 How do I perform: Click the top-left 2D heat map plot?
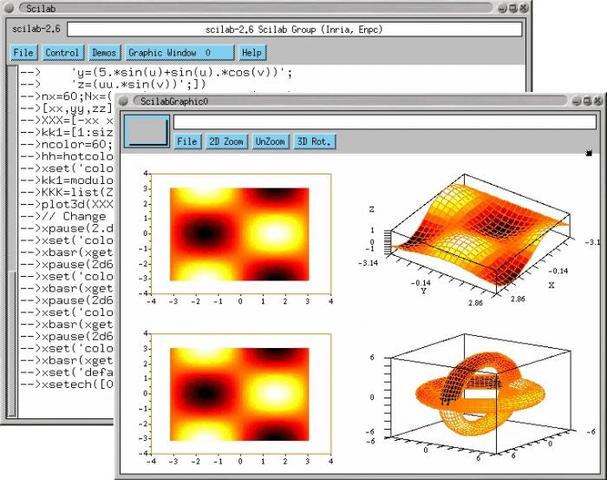[240, 234]
